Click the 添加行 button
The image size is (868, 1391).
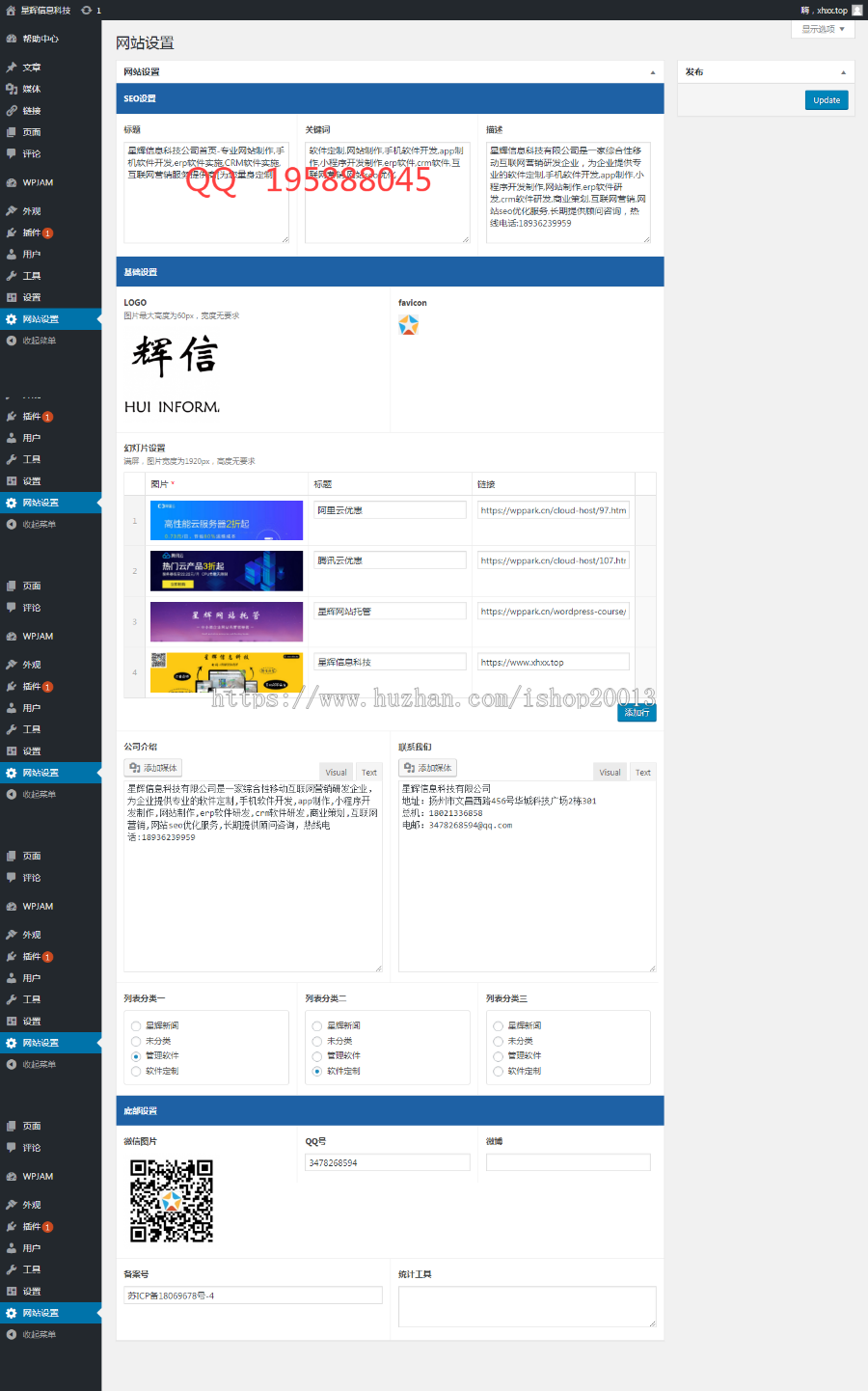[637, 712]
